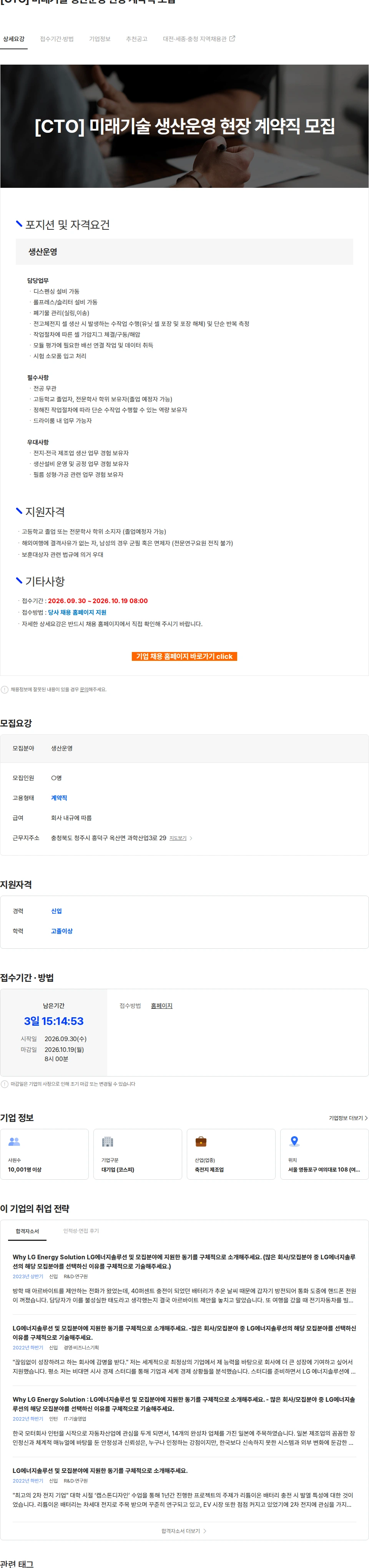Open the last essay titled 지원한 동기를 구체적으로 소개해주세요

pos(184,1487)
